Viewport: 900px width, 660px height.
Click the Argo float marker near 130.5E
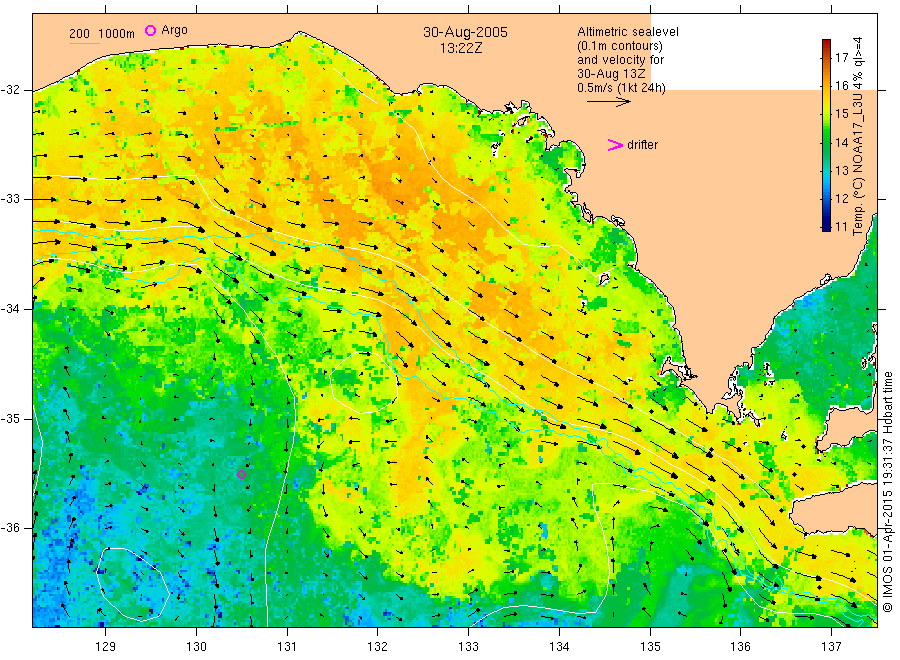242,474
